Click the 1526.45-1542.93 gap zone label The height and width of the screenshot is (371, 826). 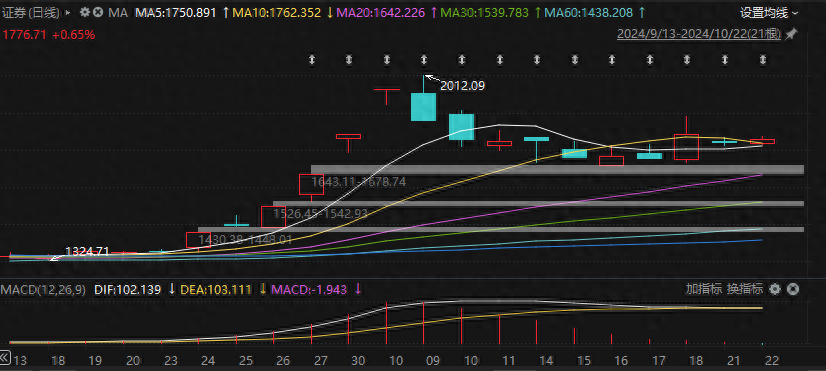[320, 214]
